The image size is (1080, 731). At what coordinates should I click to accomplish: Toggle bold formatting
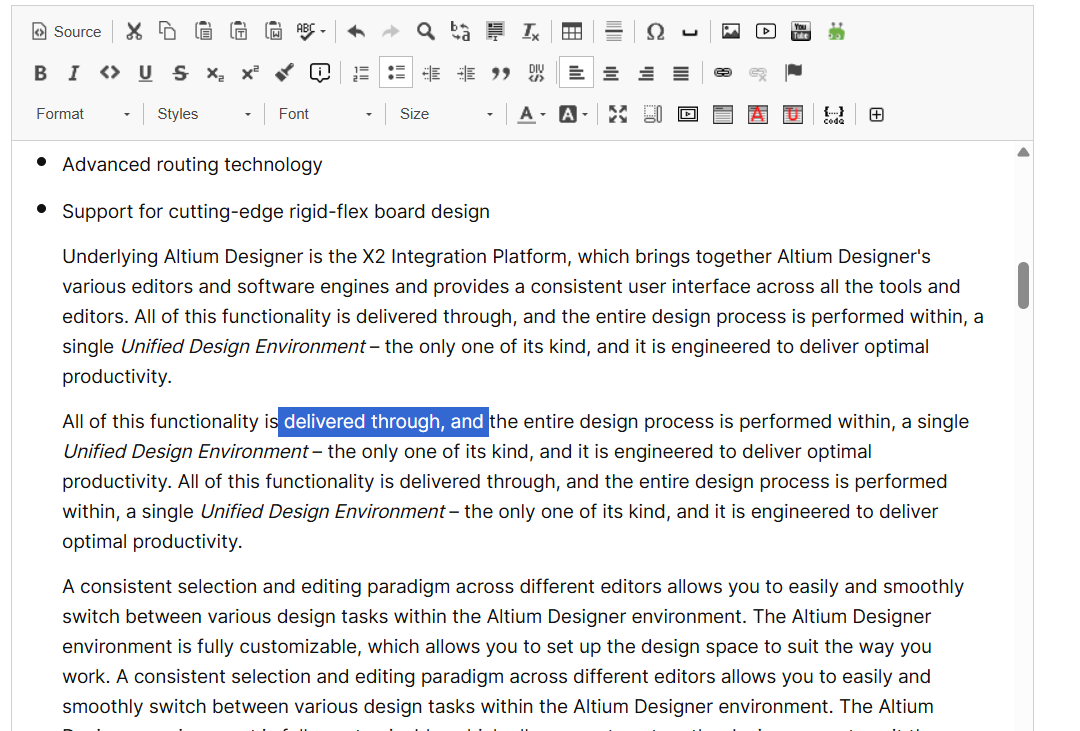[41, 73]
